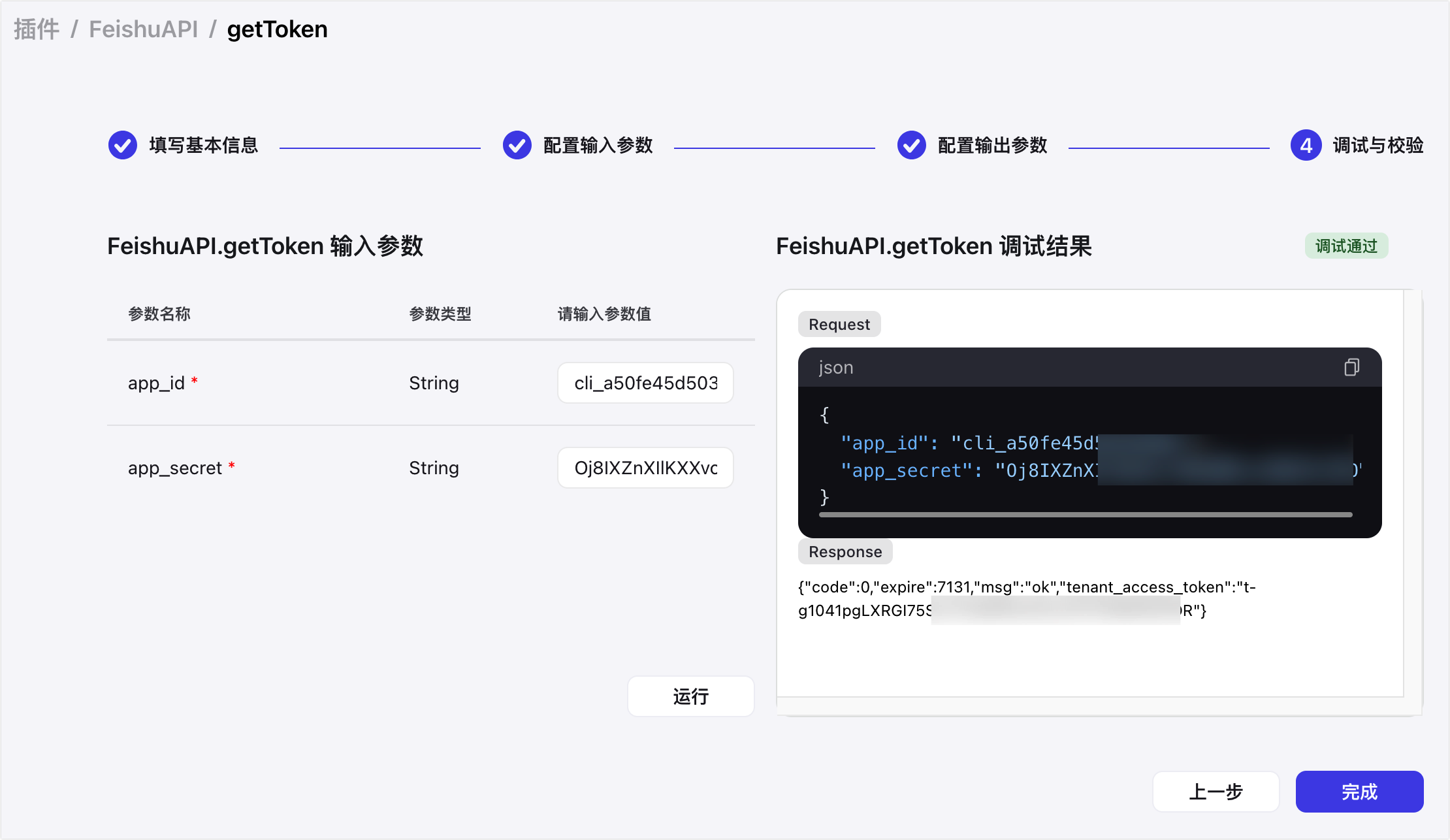Click the json language label
Screen dimensions: 1450x840
point(836,368)
